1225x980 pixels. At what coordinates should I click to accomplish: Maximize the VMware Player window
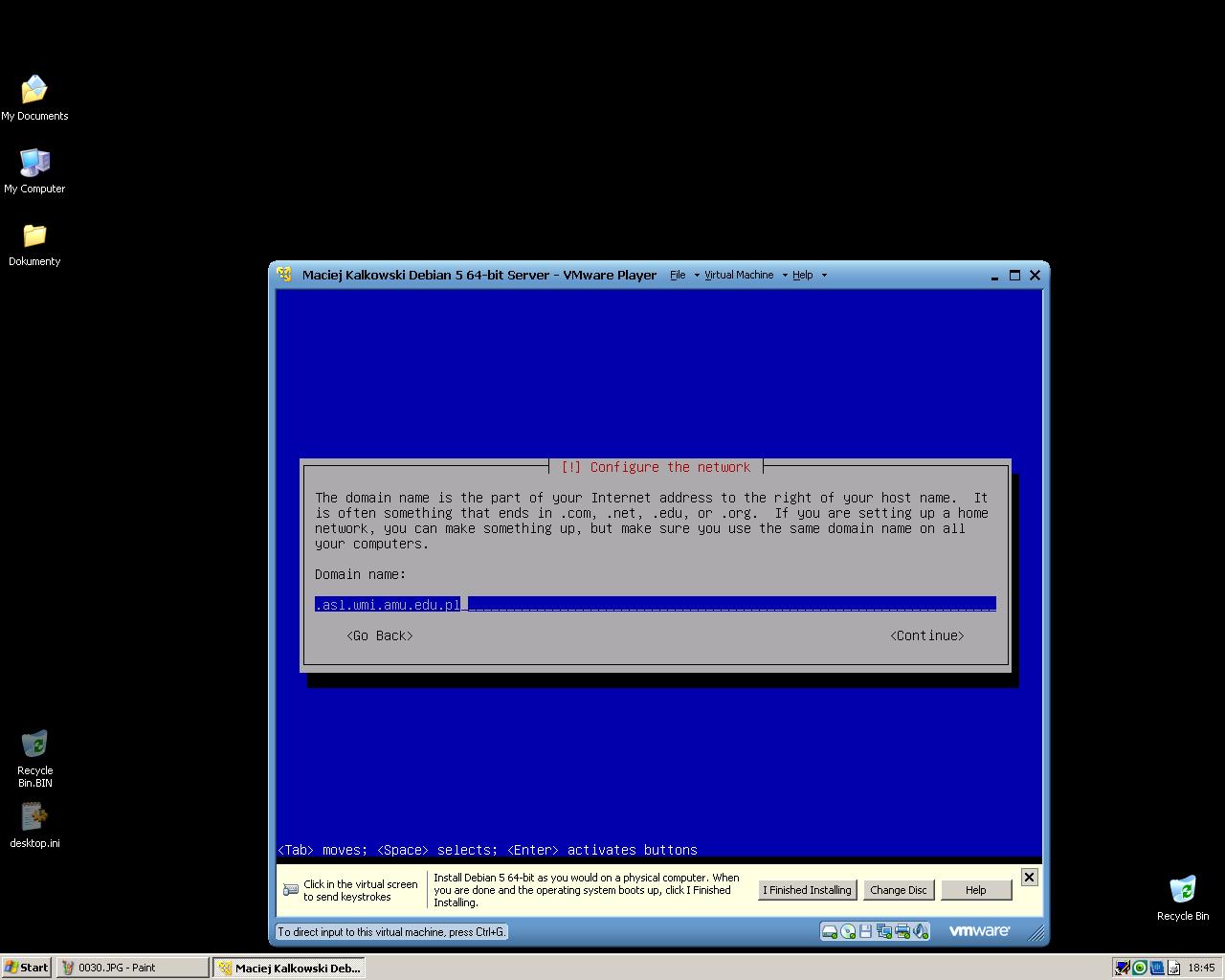(1014, 275)
